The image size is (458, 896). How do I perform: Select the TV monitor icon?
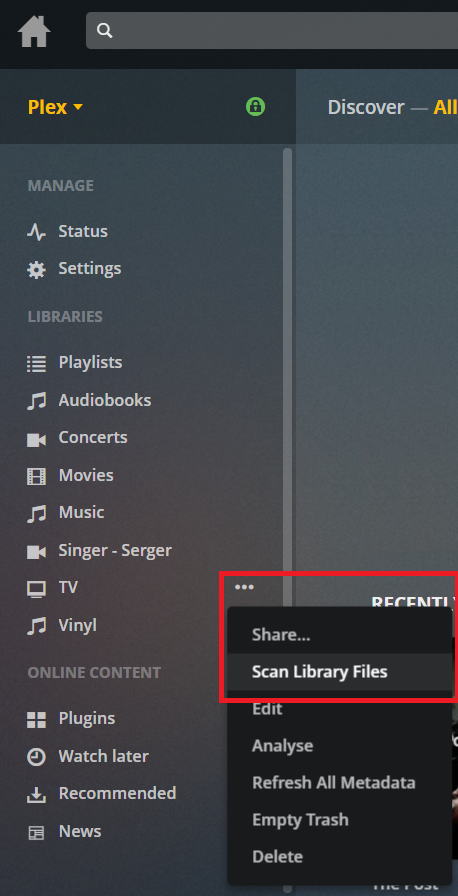pyautogui.click(x=37, y=588)
